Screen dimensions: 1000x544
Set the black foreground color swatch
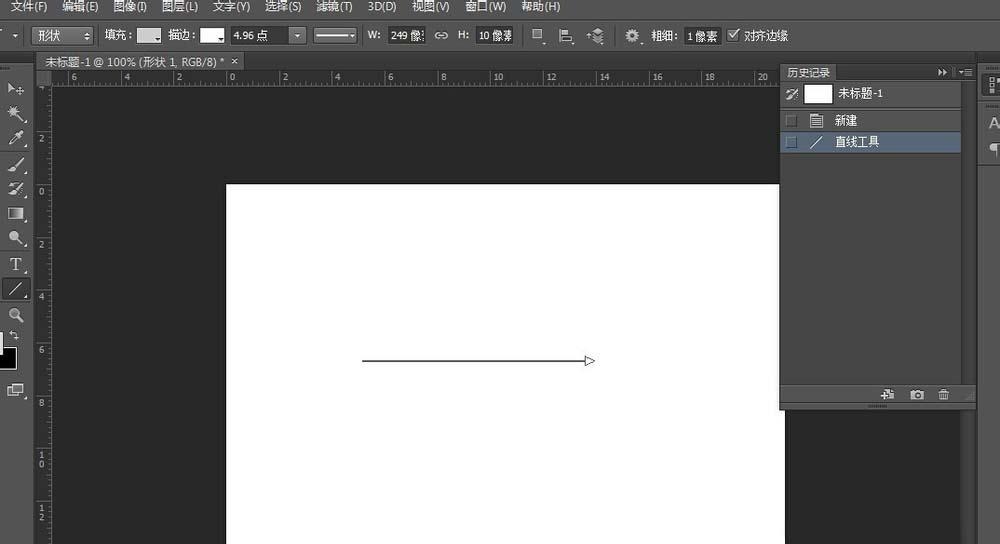tap(9, 358)
